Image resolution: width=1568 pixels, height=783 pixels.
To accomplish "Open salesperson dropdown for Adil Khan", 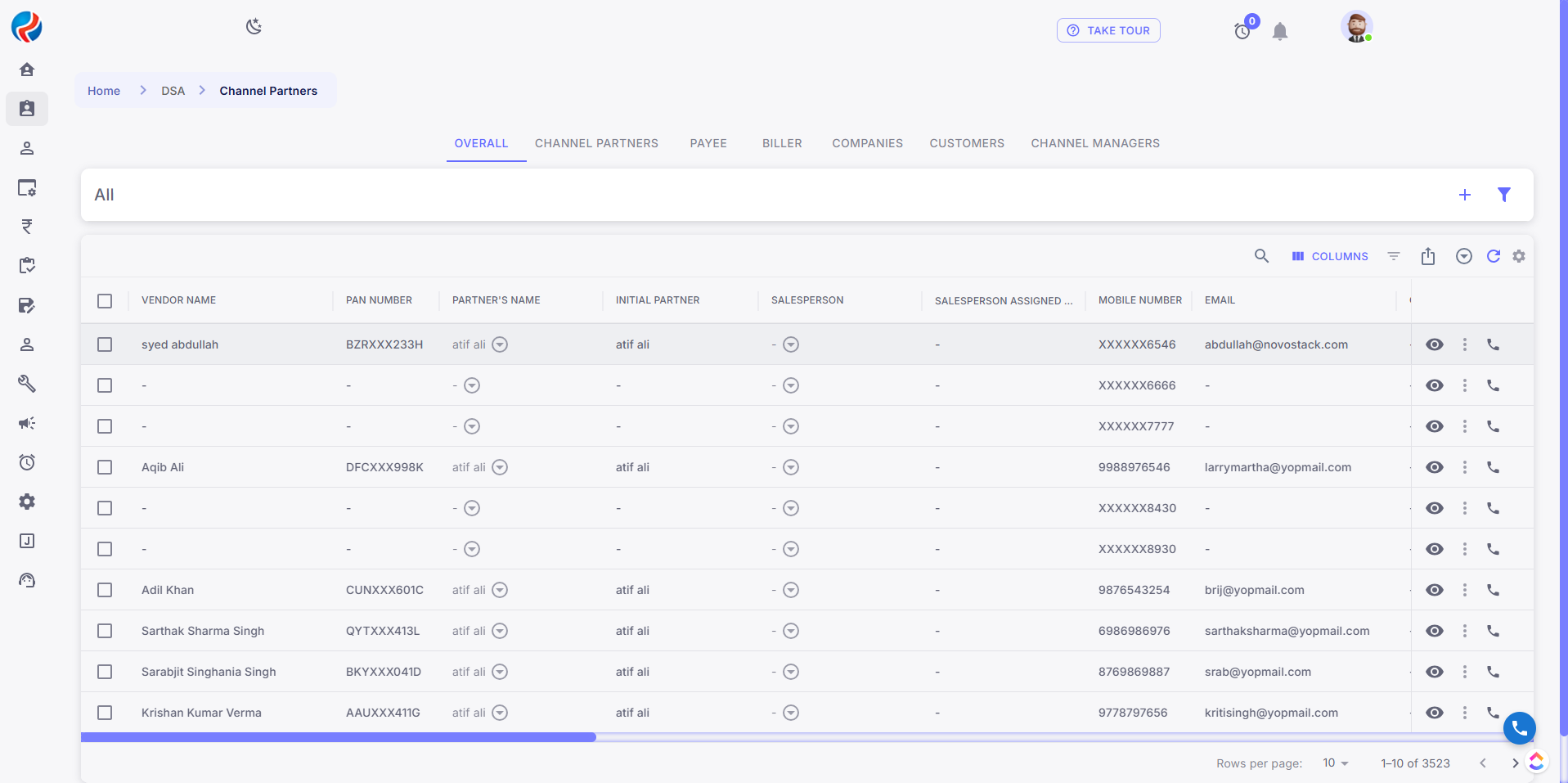I will point(790,590).
